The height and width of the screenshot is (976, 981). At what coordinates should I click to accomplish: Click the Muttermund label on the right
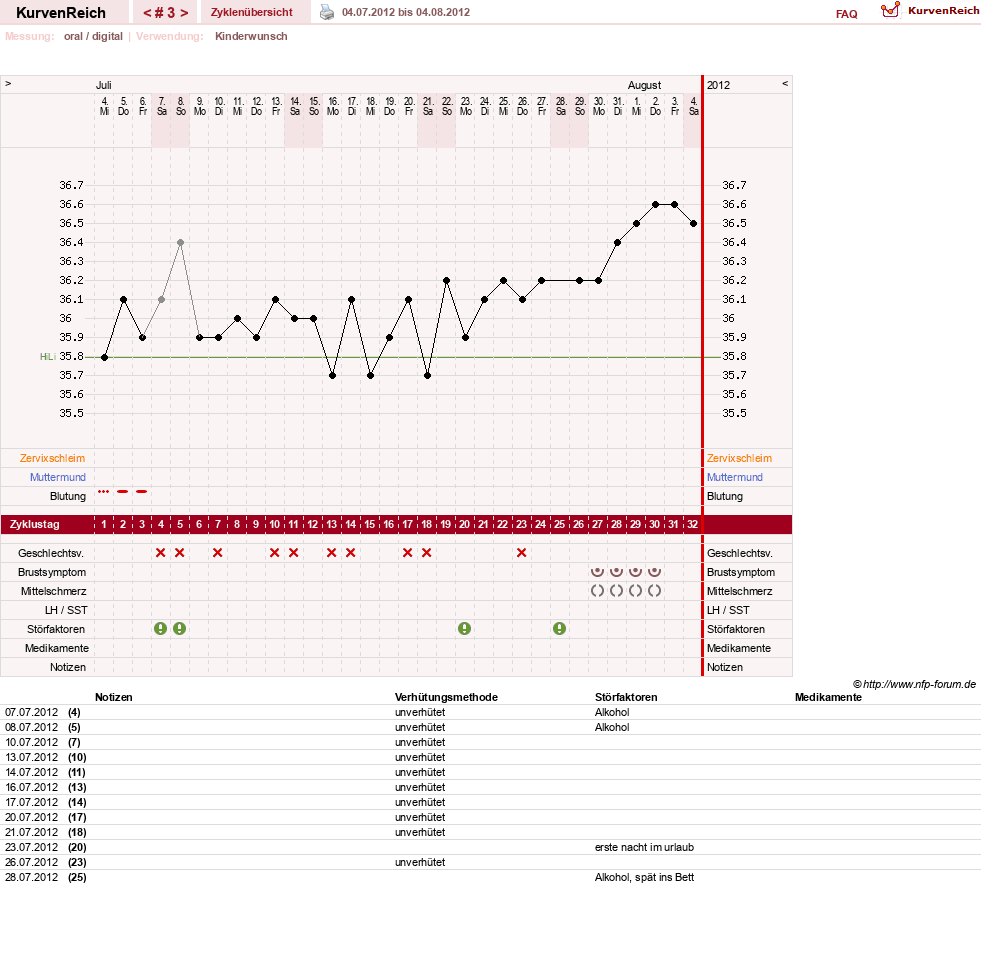point(734,477)
